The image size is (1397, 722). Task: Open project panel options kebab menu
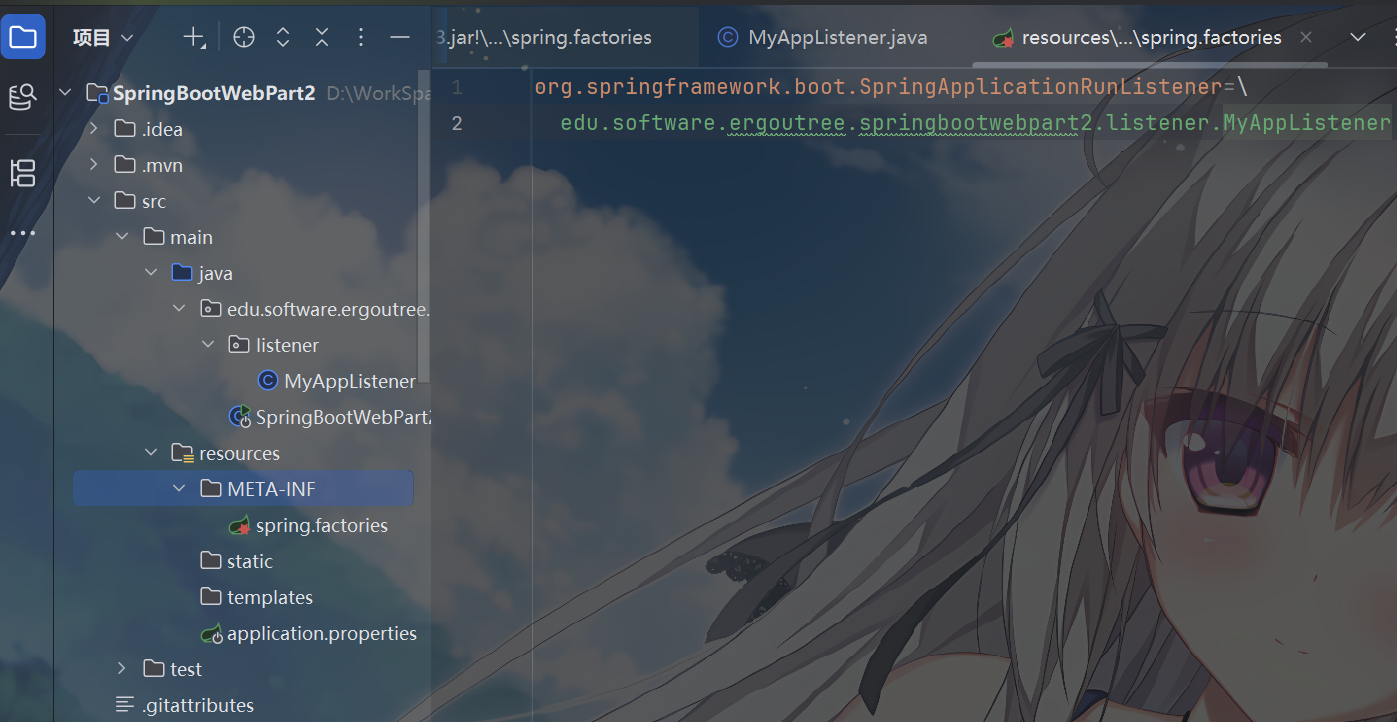tap(361, 38)
